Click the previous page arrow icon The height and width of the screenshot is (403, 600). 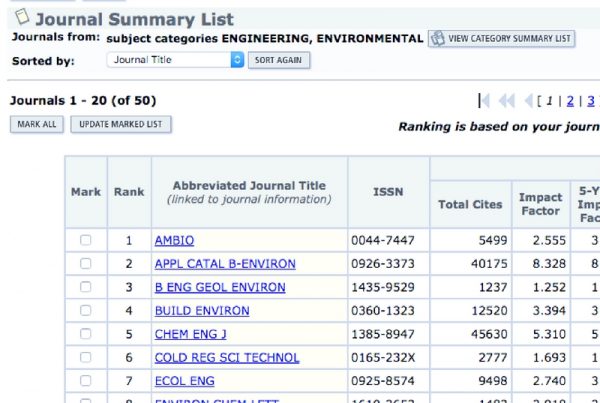click(x=527, y=100)
